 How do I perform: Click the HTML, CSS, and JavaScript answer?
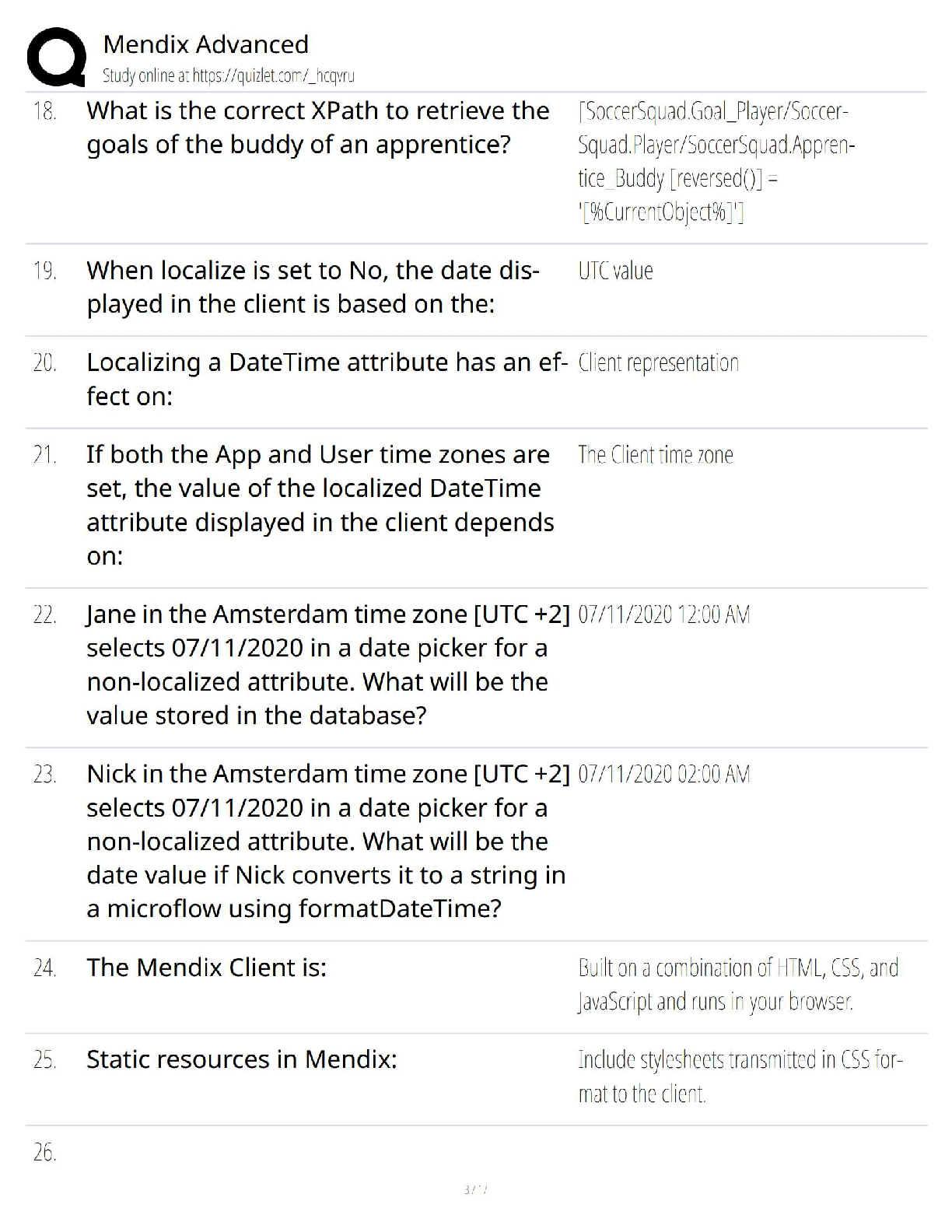click(738, 985)
